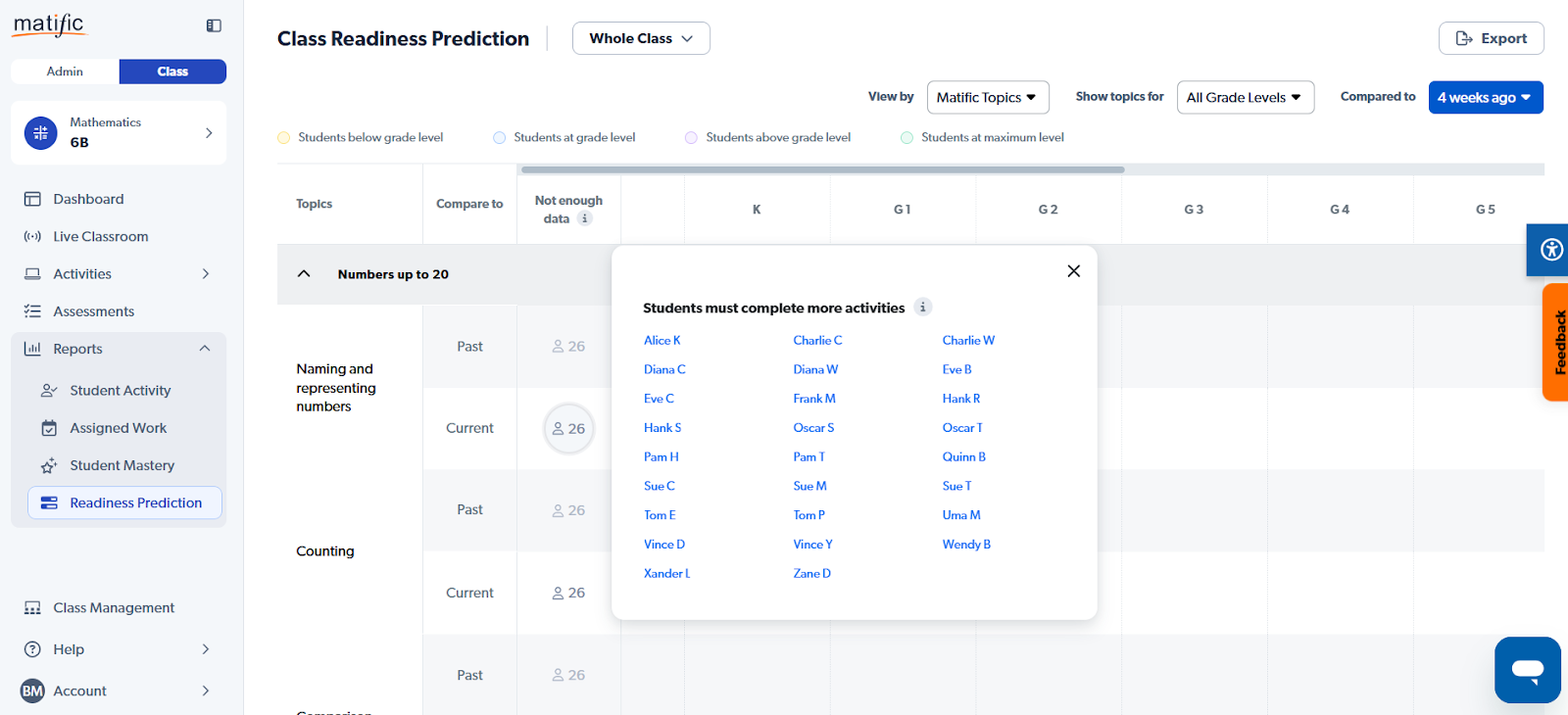This screenshot has width=1568, height=715.
Task: Switch to Class view toggle
Action: [172, 71]
